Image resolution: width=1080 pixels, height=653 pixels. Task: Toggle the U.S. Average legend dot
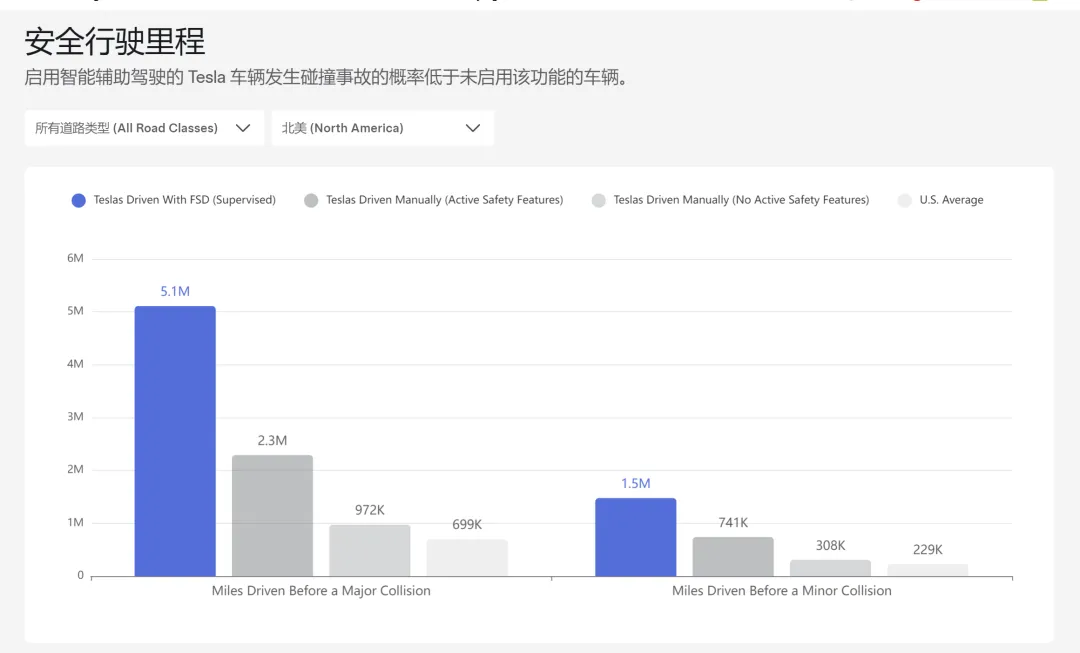tap(904, 200)
